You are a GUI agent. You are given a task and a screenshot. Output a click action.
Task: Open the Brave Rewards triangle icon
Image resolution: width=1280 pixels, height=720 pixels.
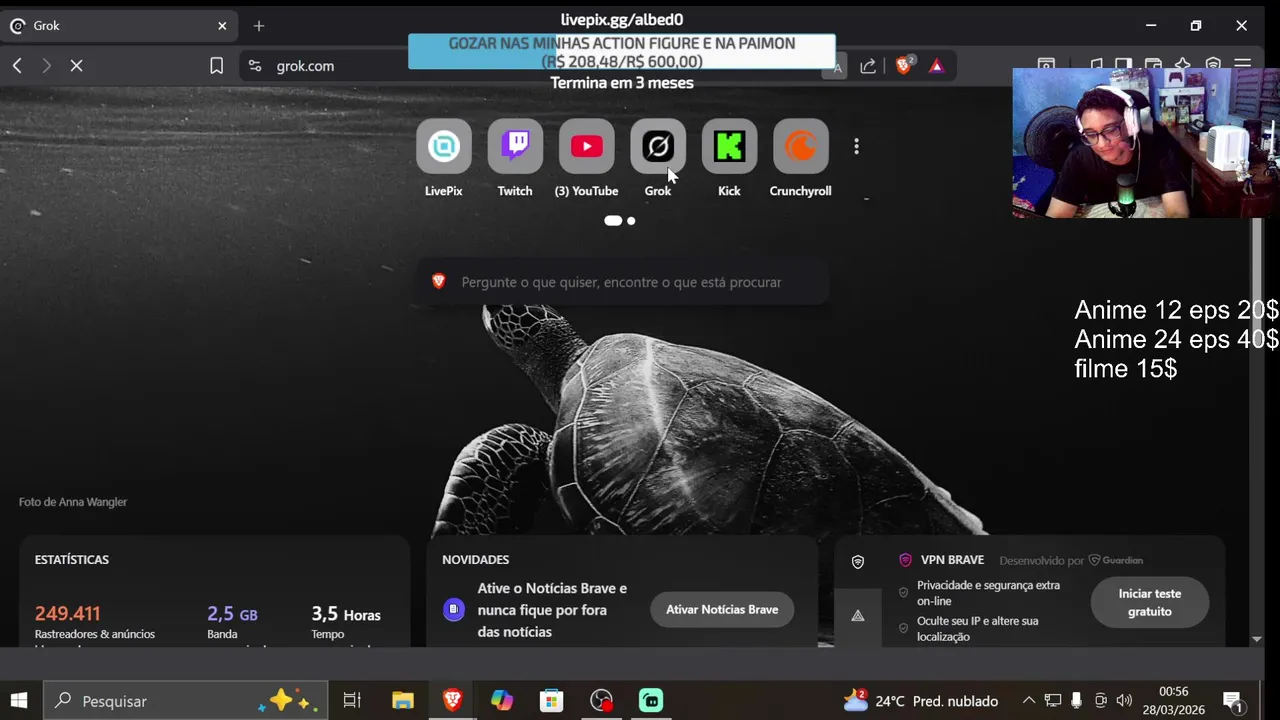(936, 66)
